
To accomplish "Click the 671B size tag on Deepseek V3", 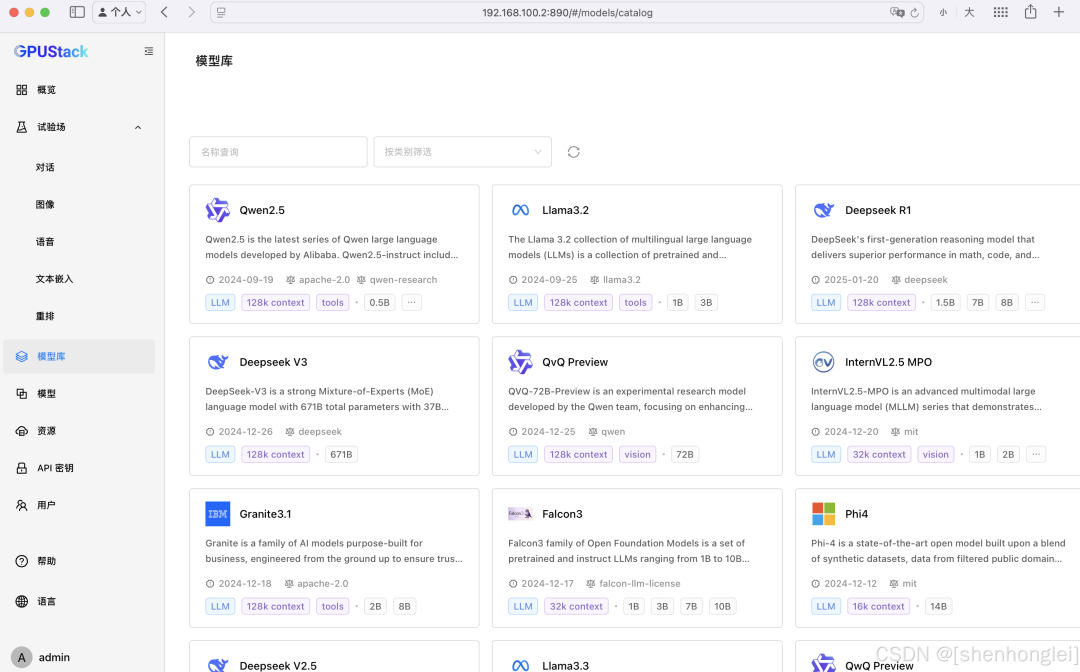I will click(341, 454).
